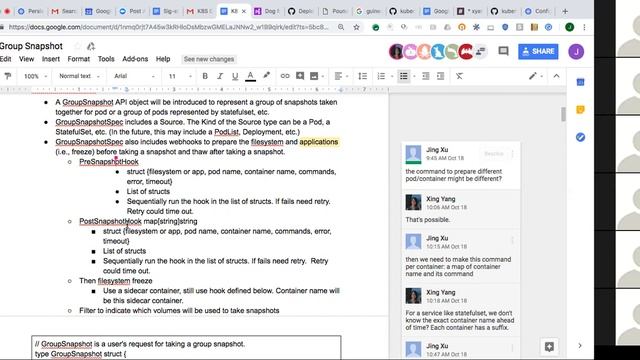
Task: Open the editing mode pencil dropdown
Action: pos(536,76)
